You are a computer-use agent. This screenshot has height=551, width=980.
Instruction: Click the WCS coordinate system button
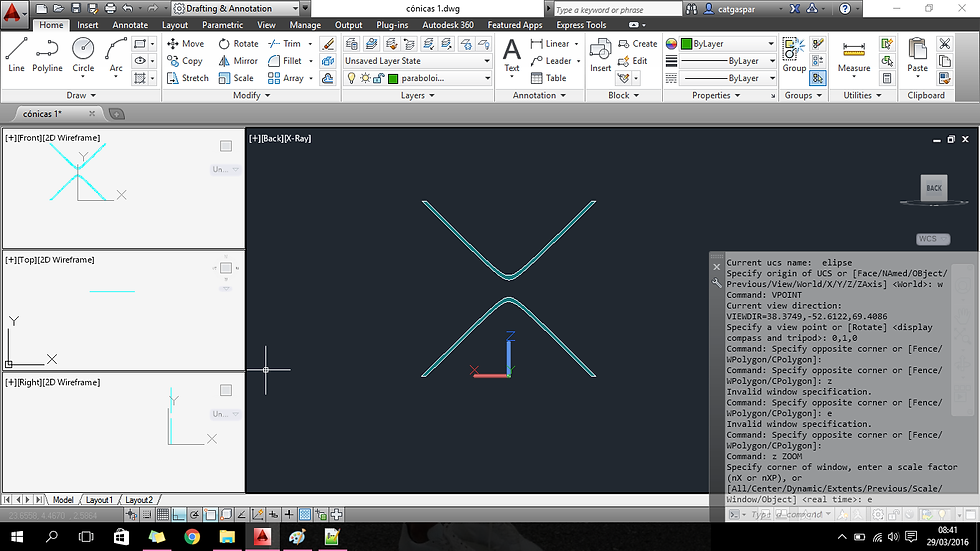click(933, 239)
